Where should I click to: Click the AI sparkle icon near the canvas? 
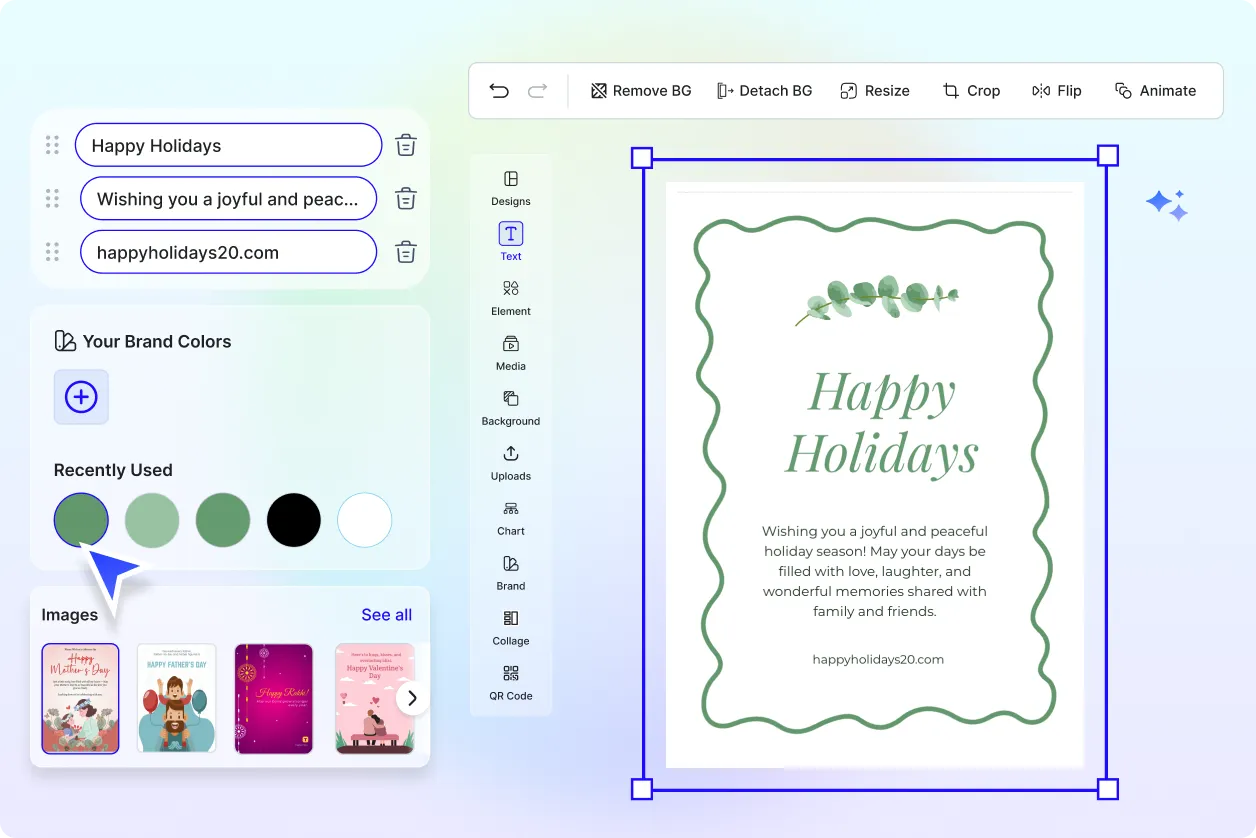pyautogui.click(x=1166, y=203)
